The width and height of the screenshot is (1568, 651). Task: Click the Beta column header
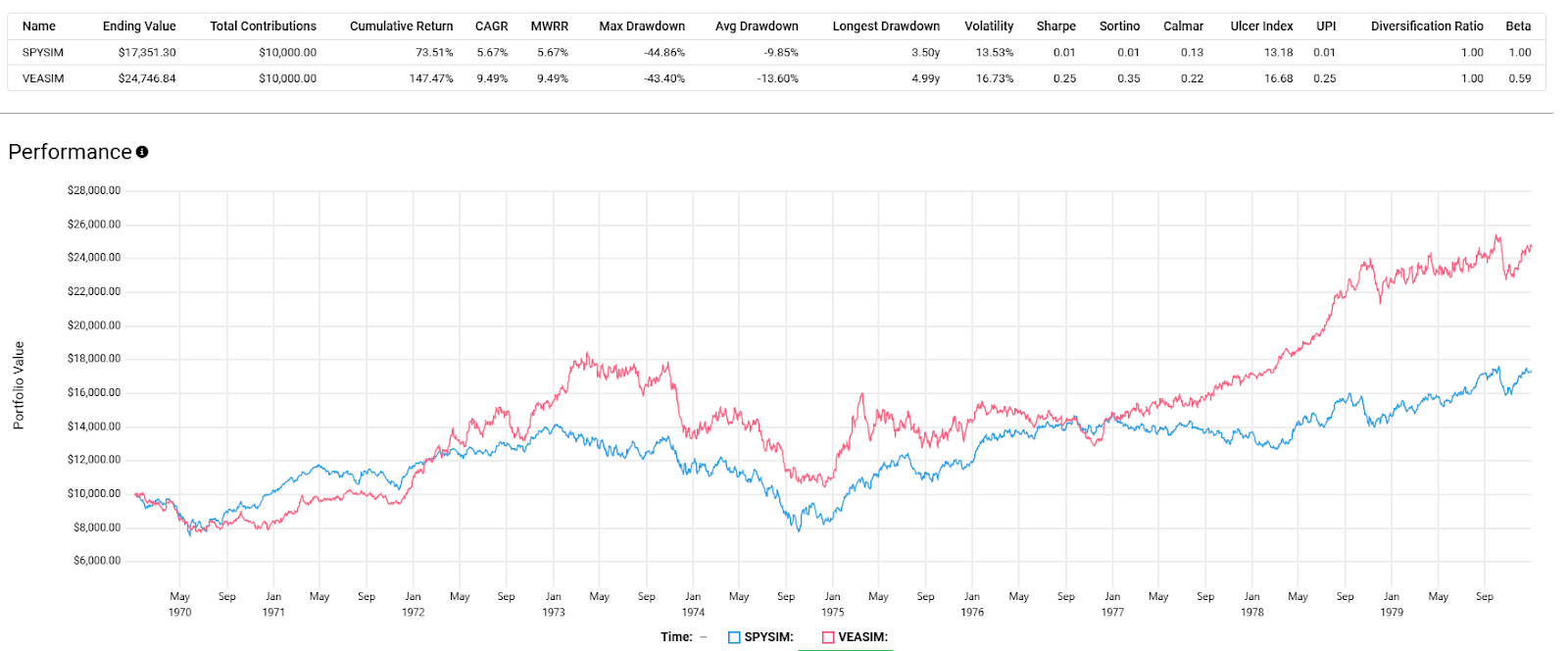(x=1518, y=26)
